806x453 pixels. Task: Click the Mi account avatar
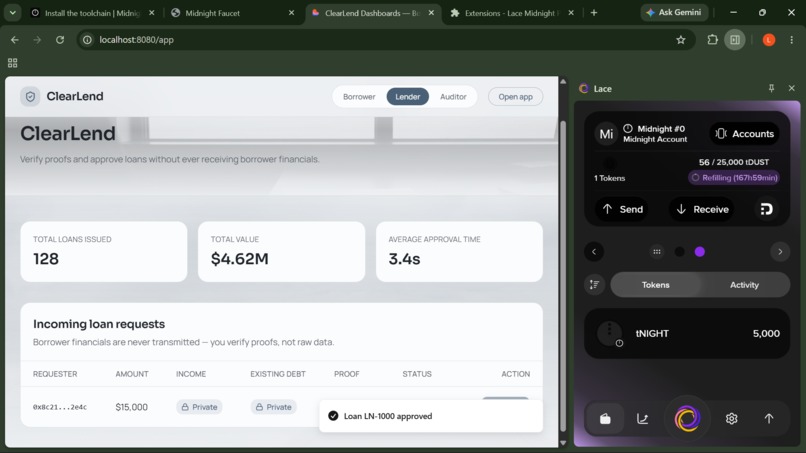[x=607, y=134]
